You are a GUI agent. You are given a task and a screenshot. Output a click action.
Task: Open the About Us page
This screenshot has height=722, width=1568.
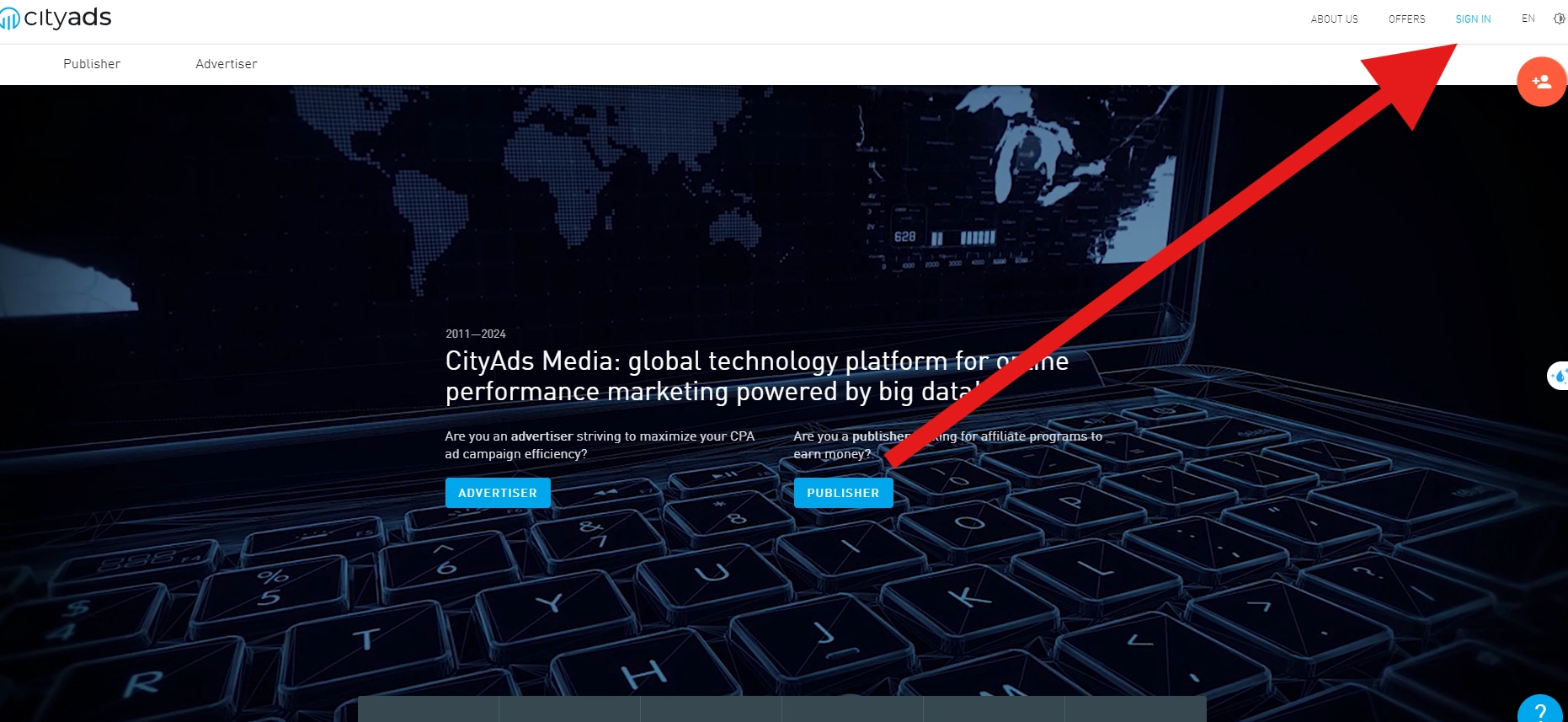(1334, 19)
